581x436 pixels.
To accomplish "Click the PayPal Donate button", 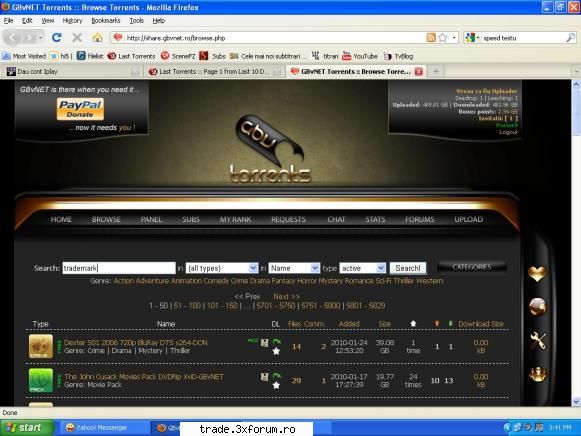I will click(80, 109).
